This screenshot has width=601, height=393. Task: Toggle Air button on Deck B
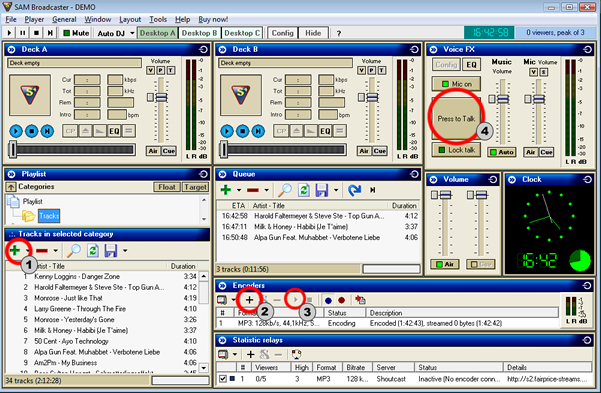[364, 151]
